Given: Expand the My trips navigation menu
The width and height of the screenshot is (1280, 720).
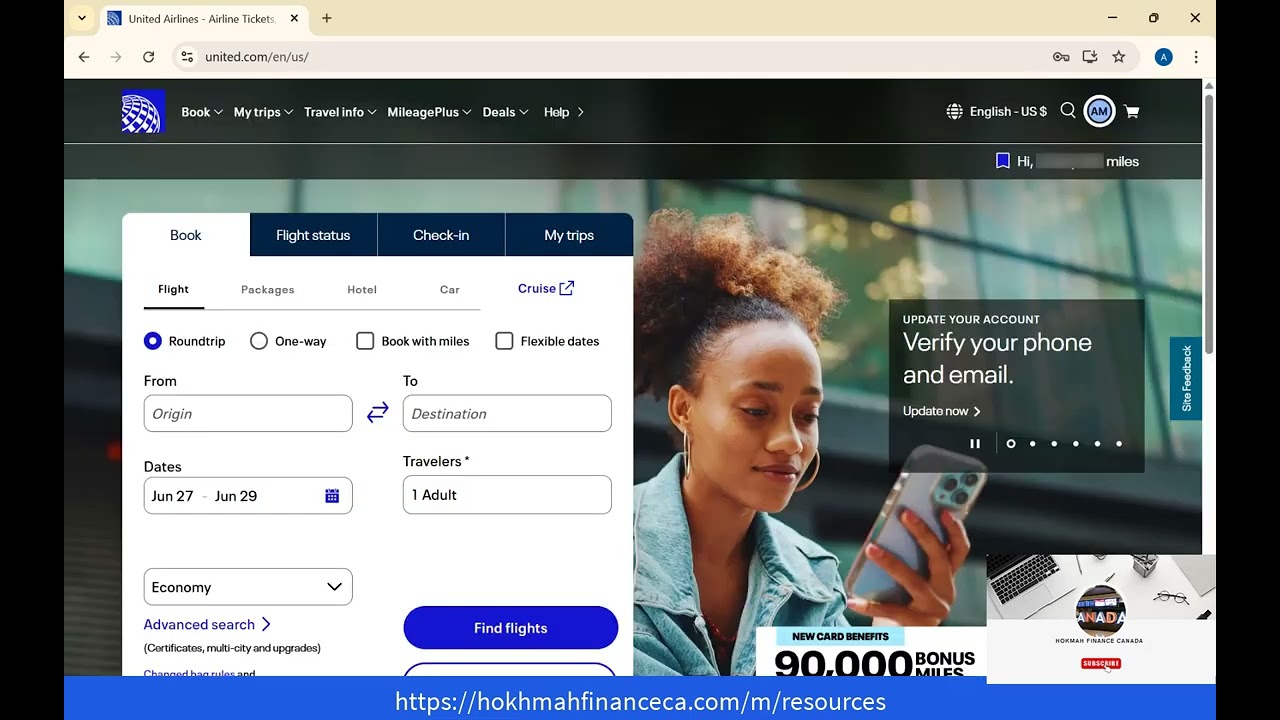Looking at the screenshot, I should (263, 112).
